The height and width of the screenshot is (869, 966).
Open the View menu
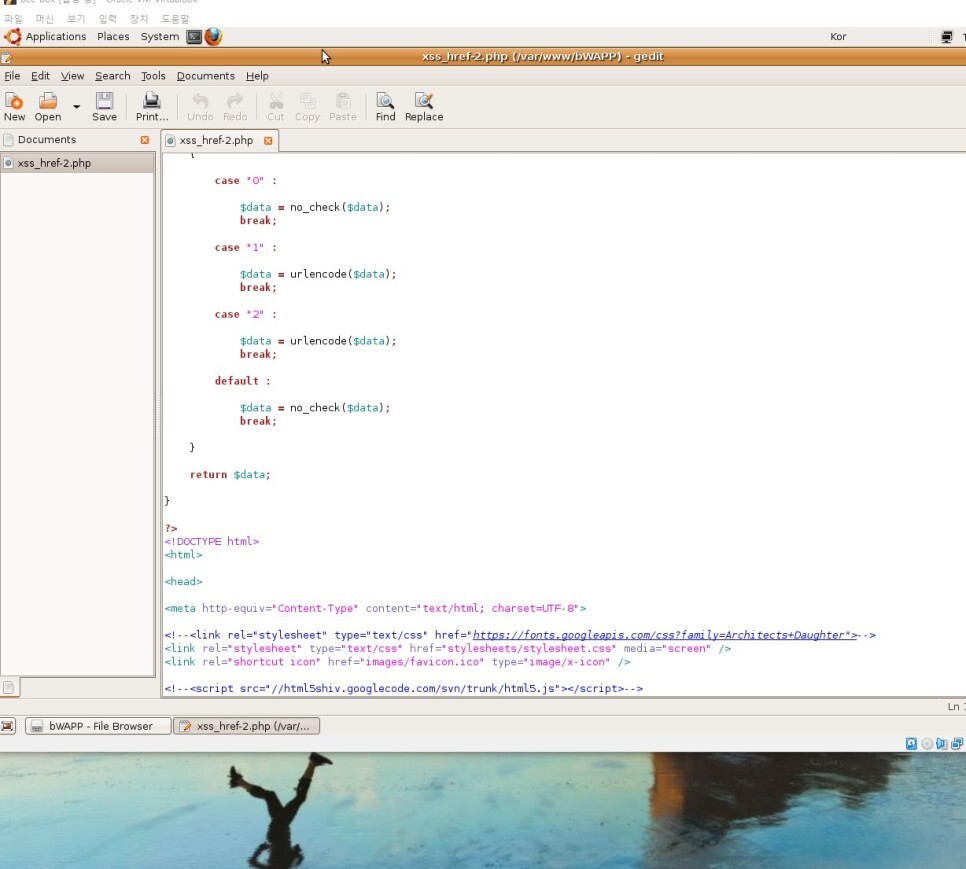[x=72, y=76]
